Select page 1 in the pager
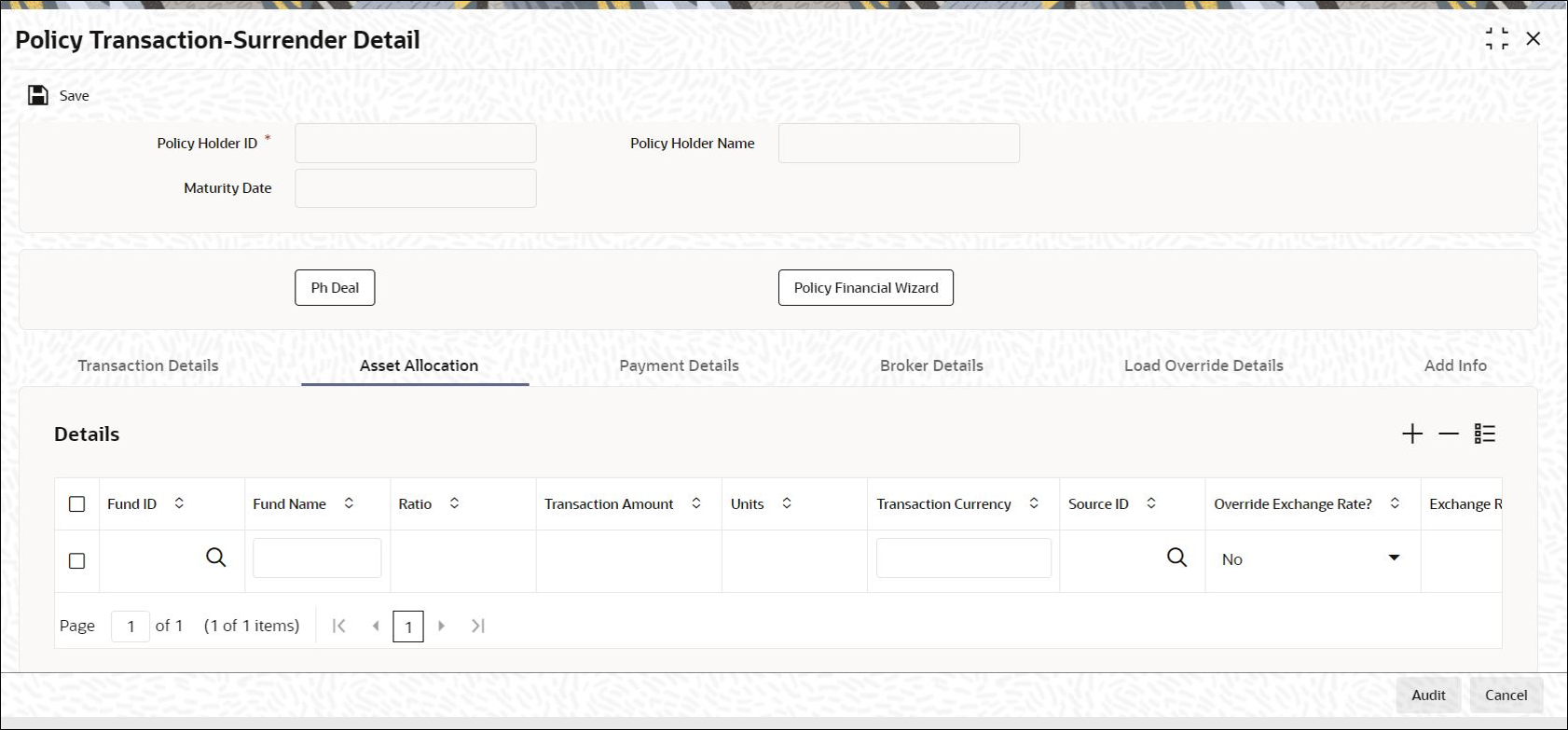Image resolution: width=1568 pixels, height=730 pixels. coord(408,627)
